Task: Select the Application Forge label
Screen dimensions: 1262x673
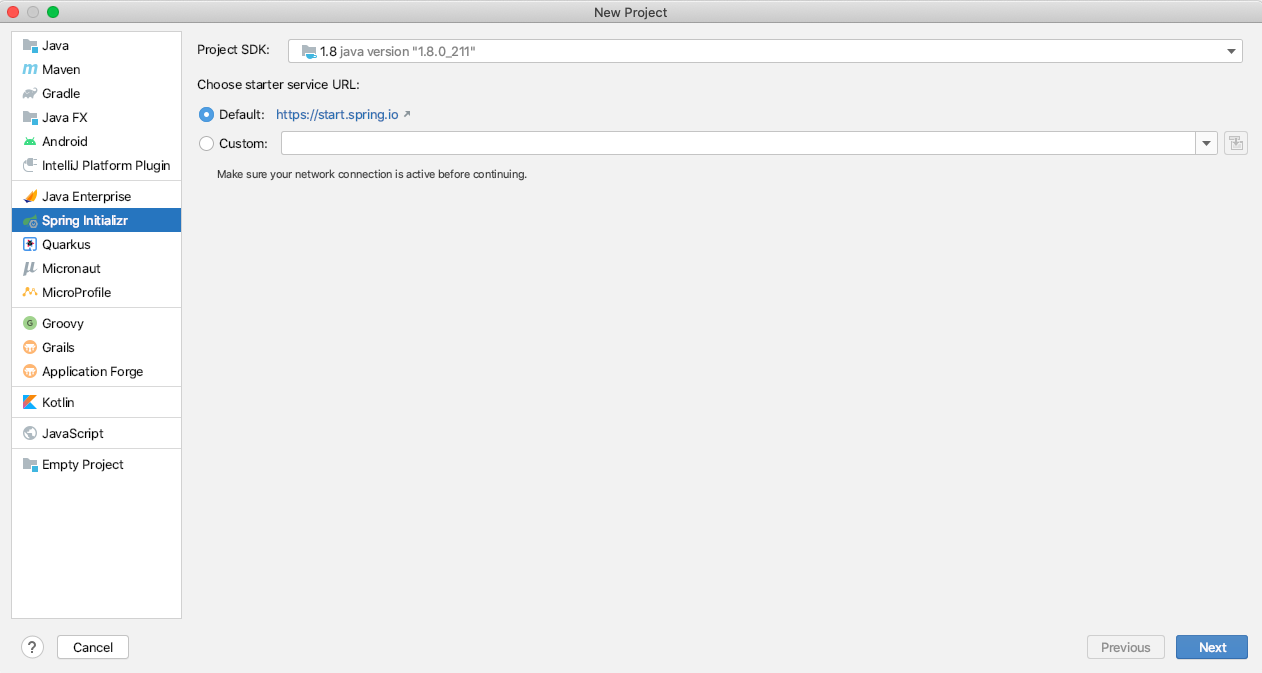Action: pyautogui.click(x=92, y=371)
